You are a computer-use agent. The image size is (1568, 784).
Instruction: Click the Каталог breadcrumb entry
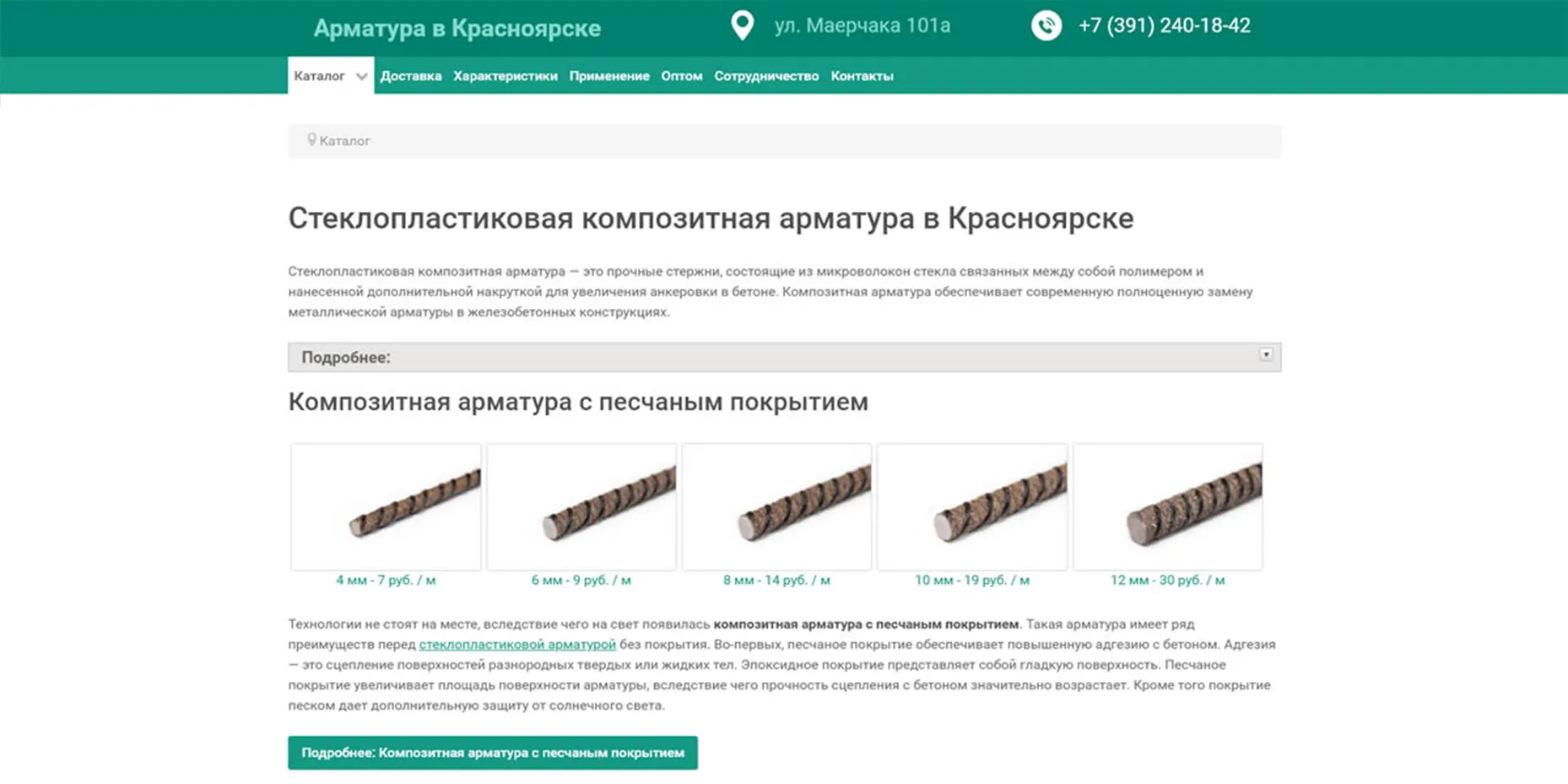[x=344, y=141]
